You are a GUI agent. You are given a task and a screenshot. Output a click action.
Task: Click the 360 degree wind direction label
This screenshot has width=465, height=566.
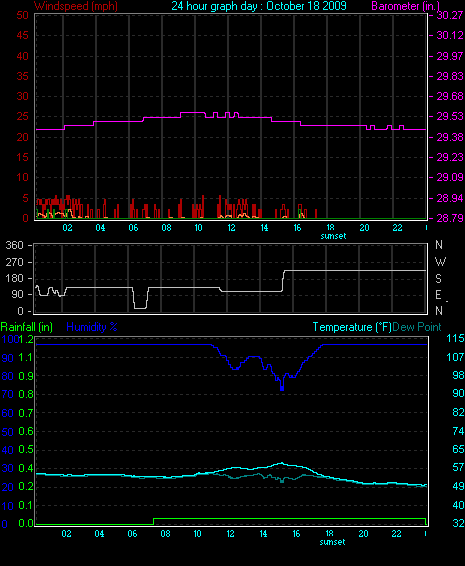pos(14,245)
